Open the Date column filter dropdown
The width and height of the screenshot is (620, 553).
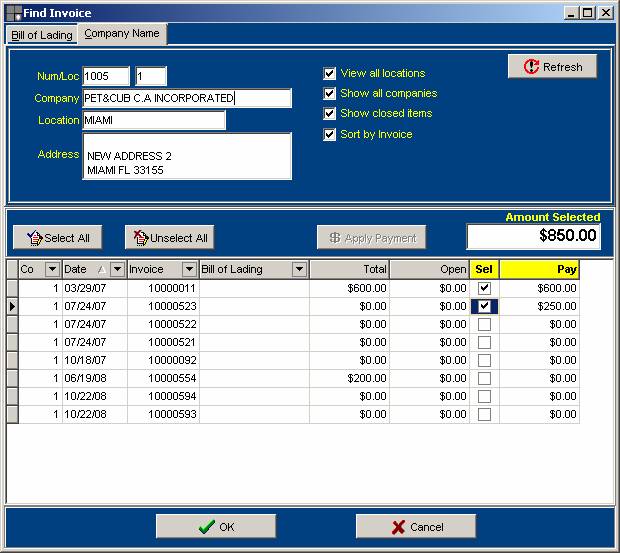point(117,270)
